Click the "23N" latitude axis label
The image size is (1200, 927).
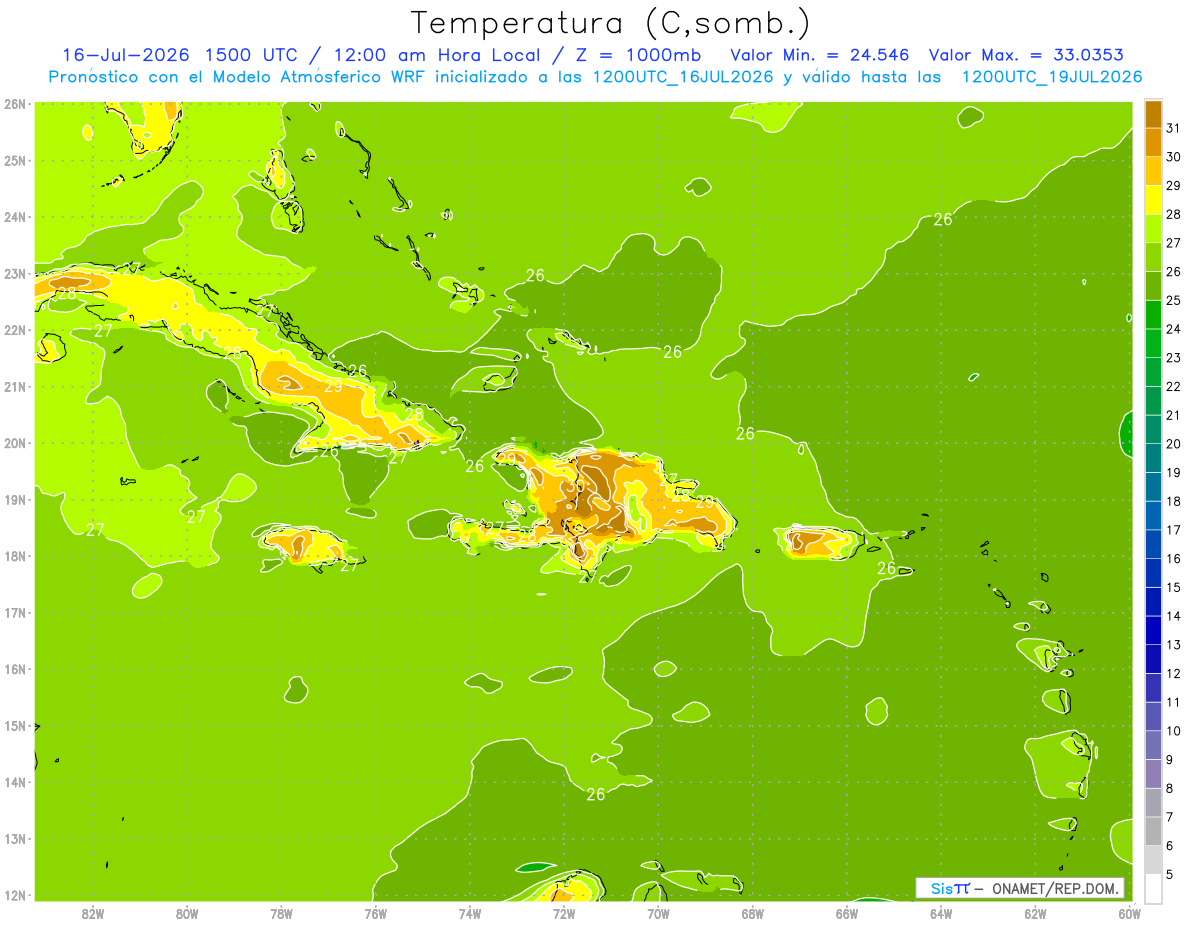[x=14, y=273]
